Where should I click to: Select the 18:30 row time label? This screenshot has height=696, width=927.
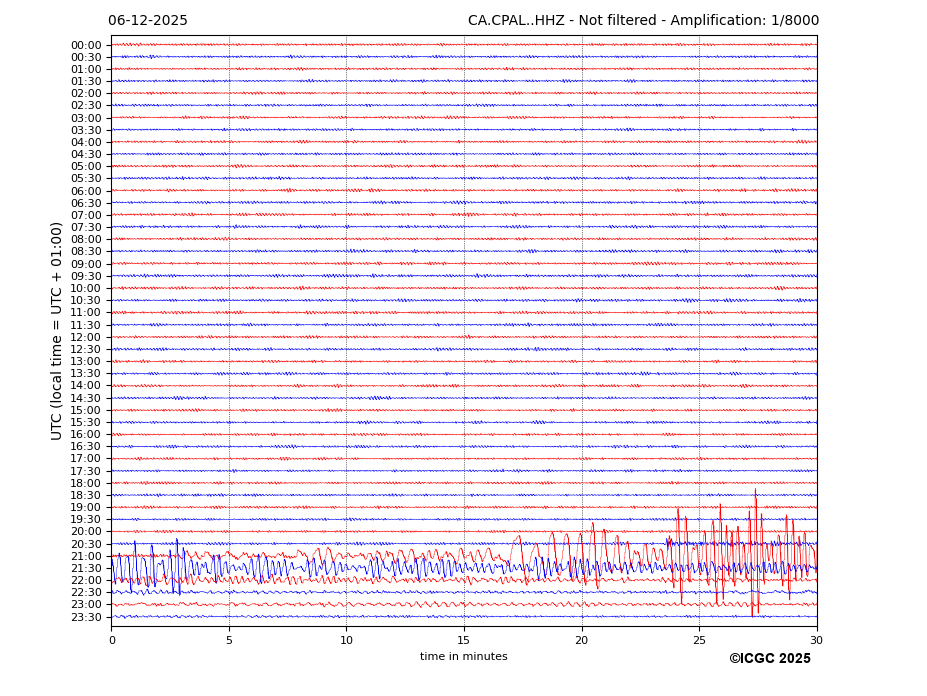(x=86, y=495)
